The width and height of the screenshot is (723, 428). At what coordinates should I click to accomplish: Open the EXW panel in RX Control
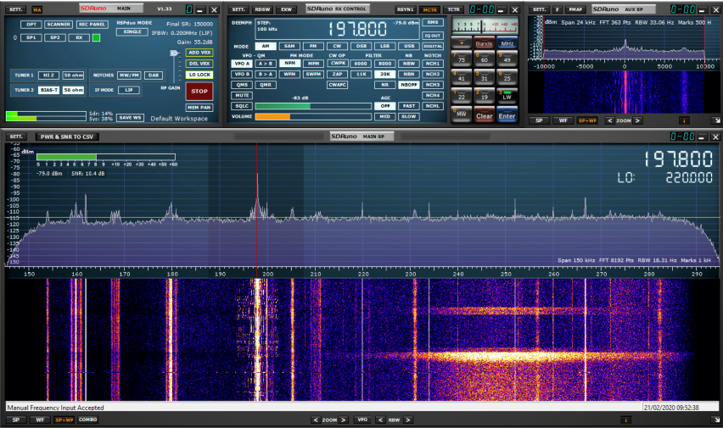pos(286,9)
